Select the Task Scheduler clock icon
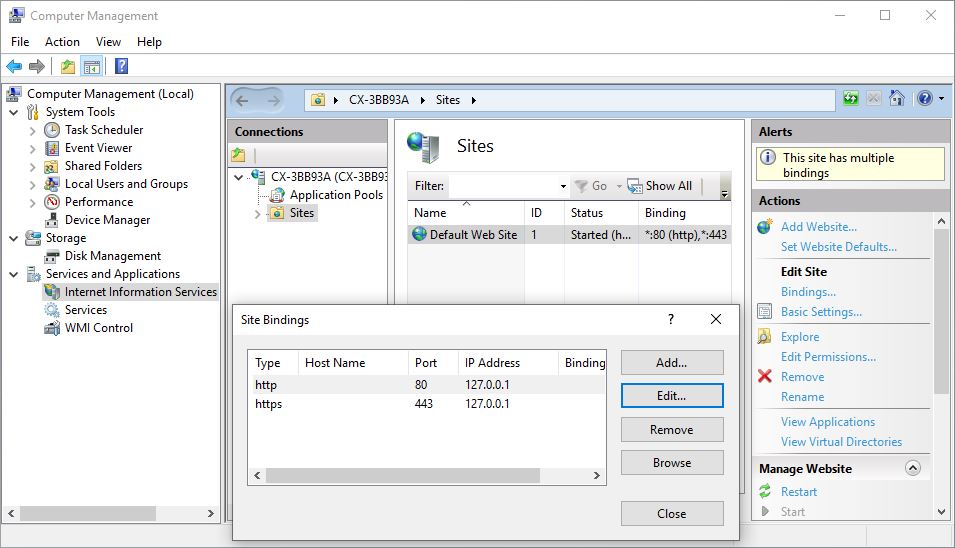This screenshot has height=548, width=955. click(x=52, y=130)
